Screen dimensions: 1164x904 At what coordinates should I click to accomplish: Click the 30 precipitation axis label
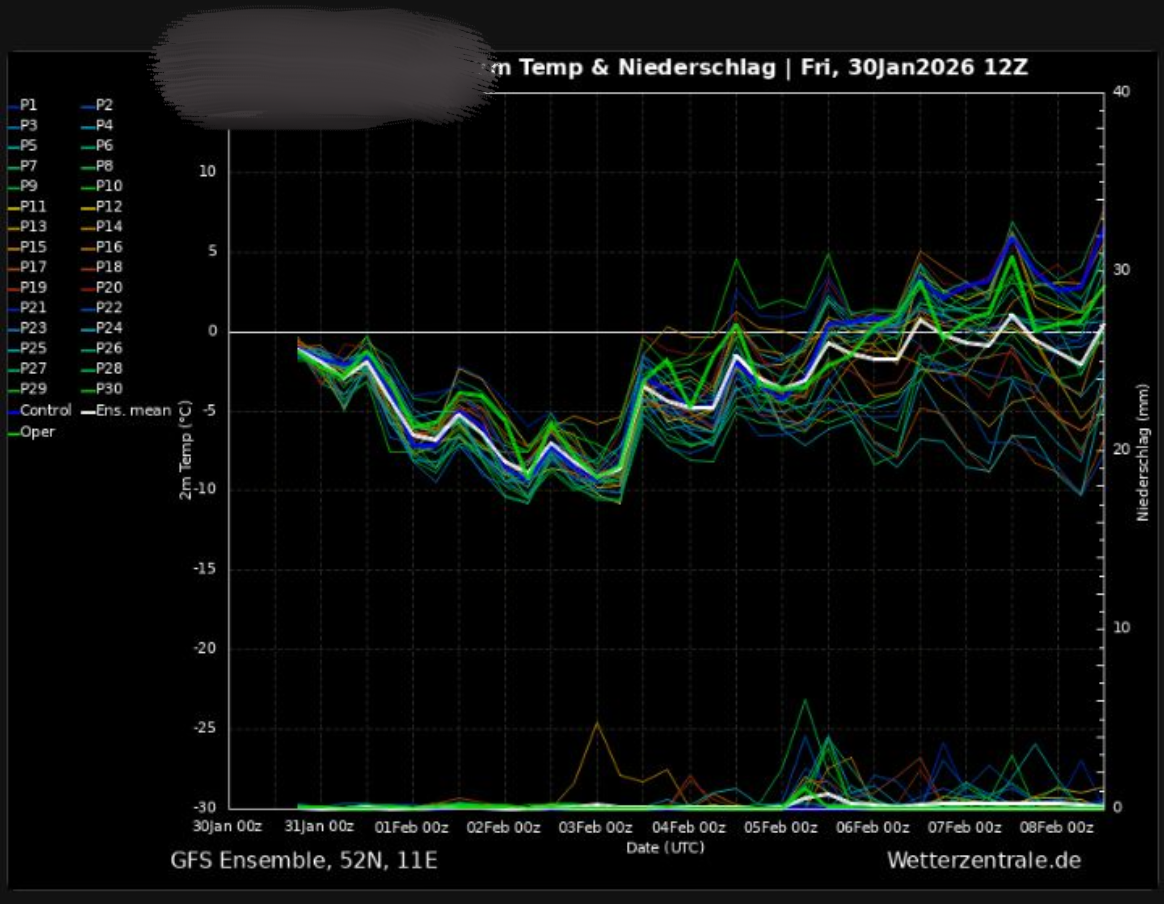pos(1121,270)
